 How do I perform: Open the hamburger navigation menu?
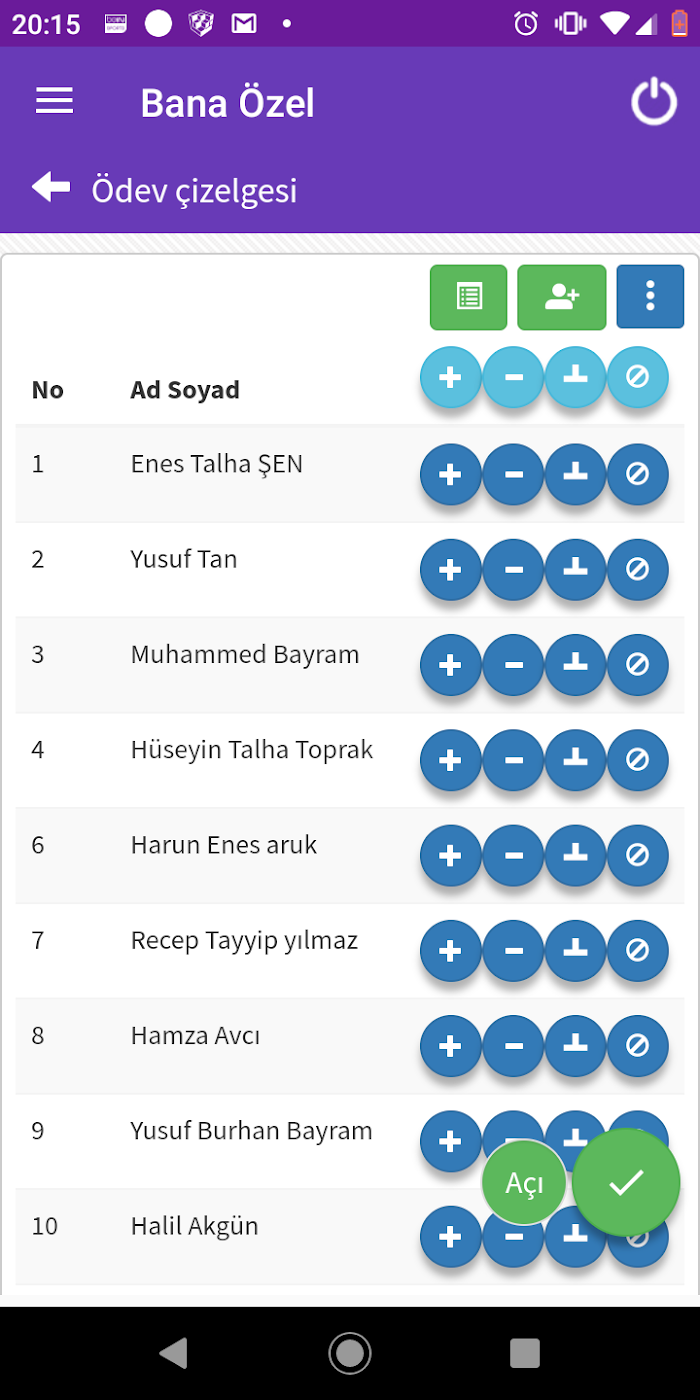pyautogui.click(x=55, y=101)
